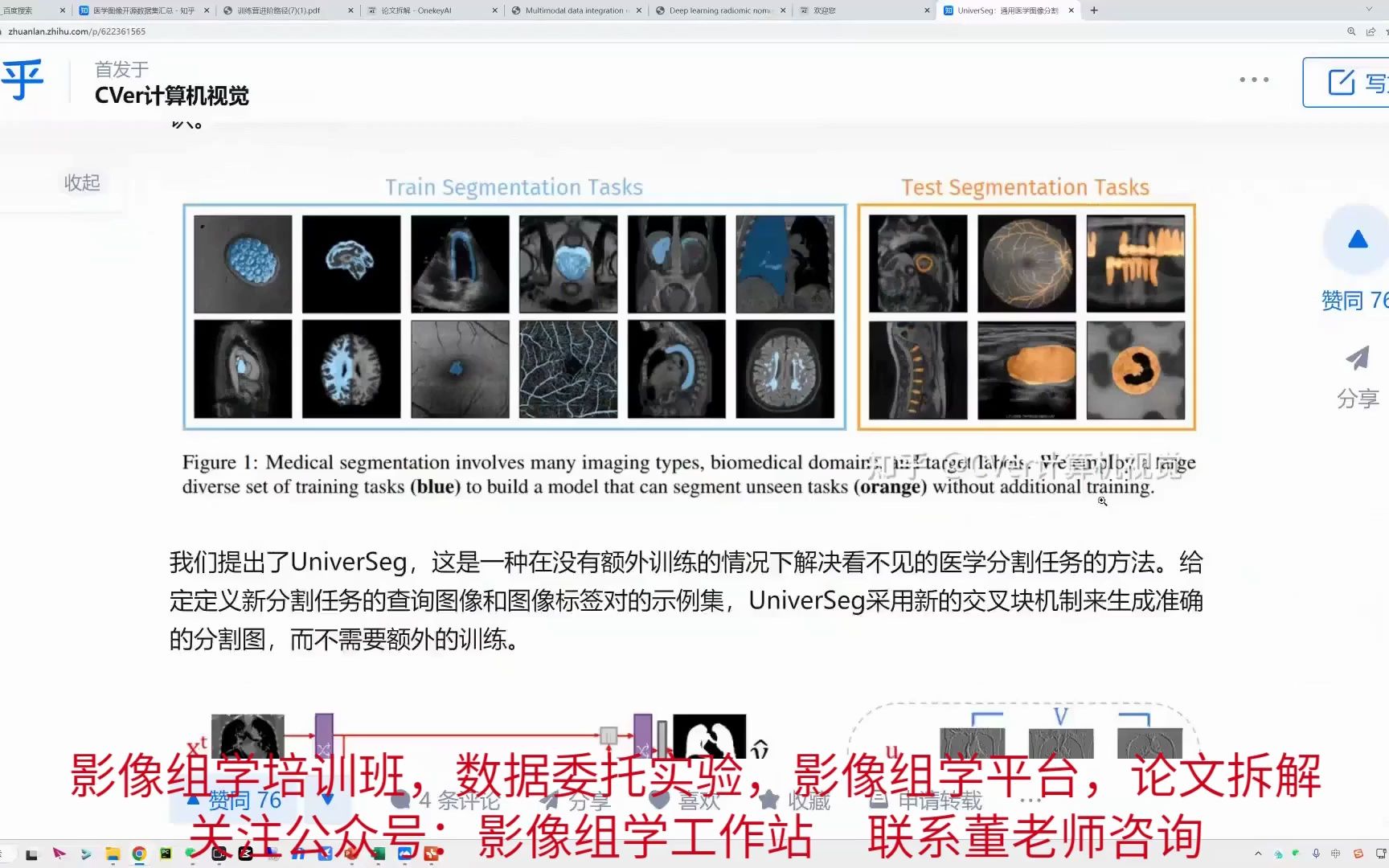Open the 4 条评论 comments
Screen dimensions: 1389x868
pyautogui.click(x=445, y=800)
